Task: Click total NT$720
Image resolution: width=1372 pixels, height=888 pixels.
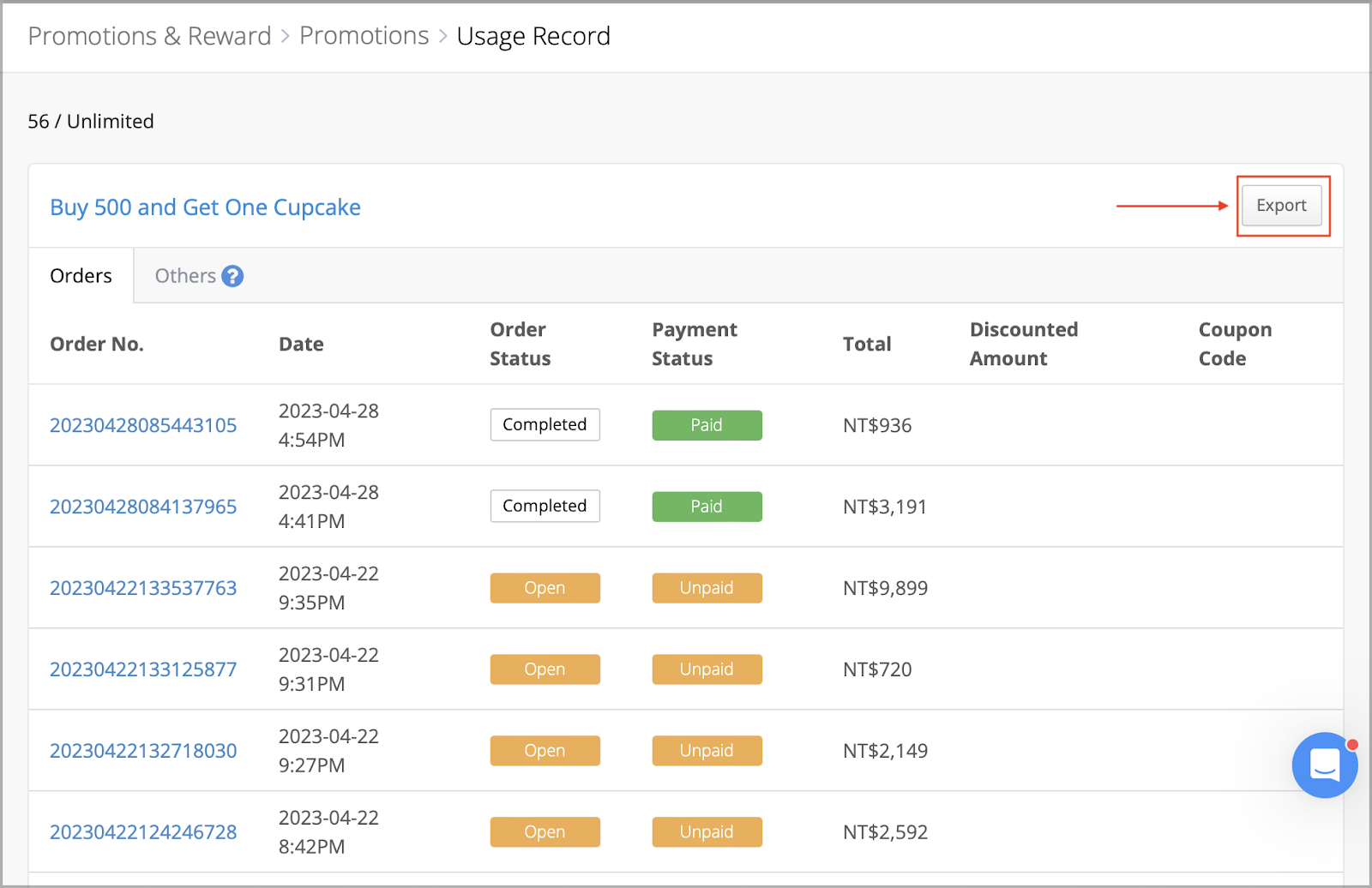Action: (877, 670)
